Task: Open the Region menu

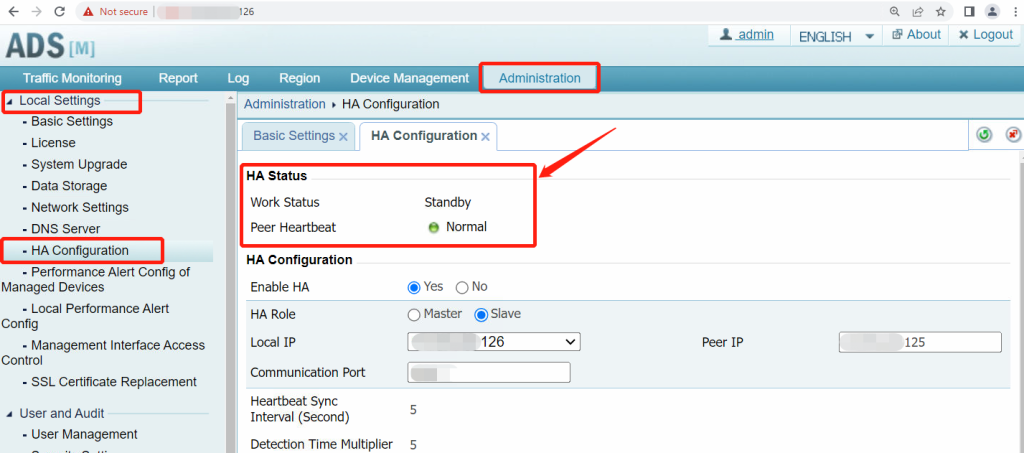Action: click(x=300, y=78)
